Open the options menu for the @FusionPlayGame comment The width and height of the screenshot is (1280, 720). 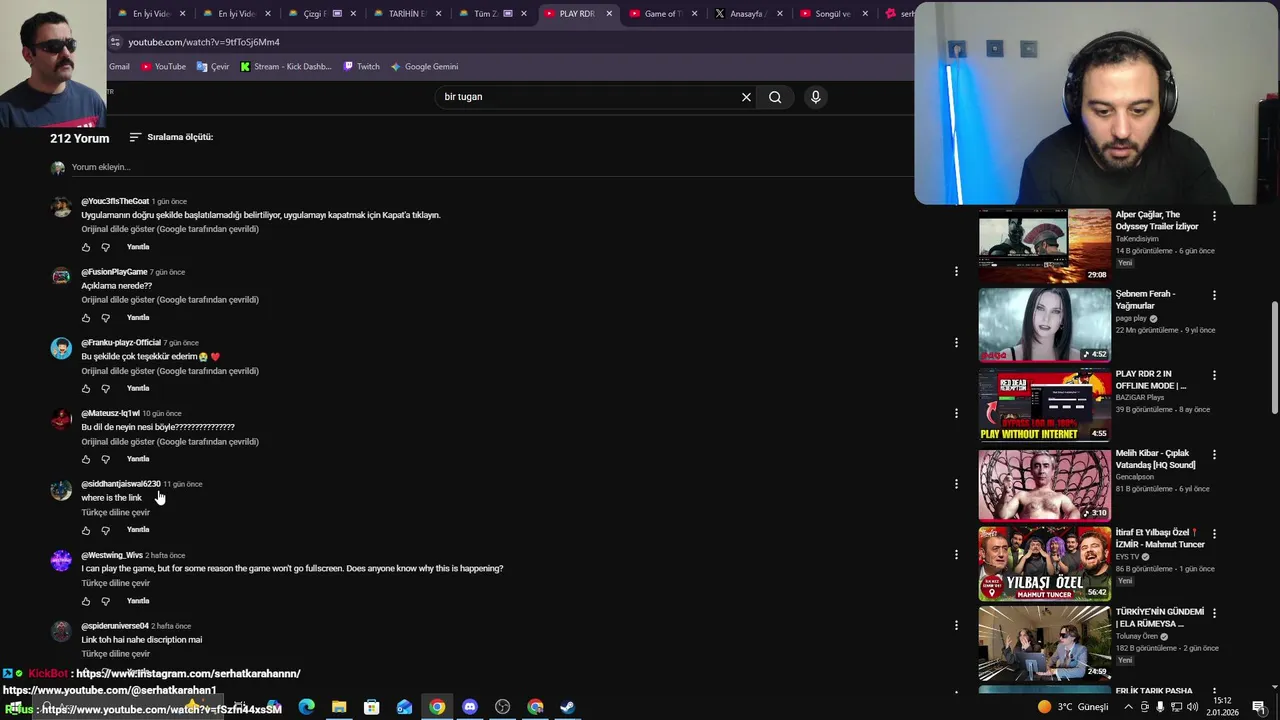[956, 271]
